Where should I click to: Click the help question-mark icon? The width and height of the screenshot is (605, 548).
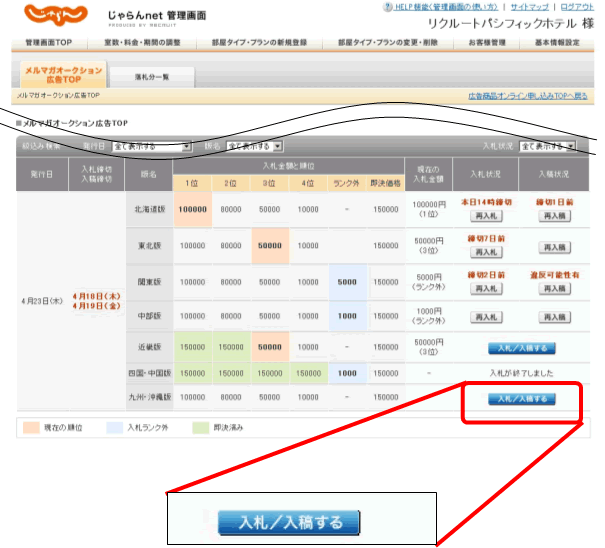[x=387, y=7]
